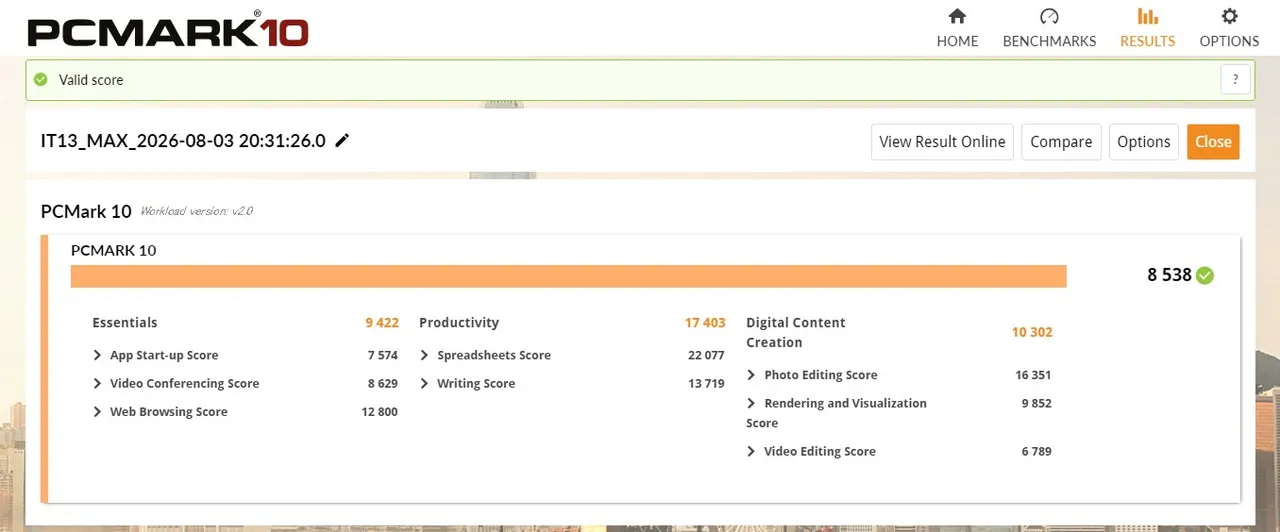Click the Digital Content Creation heading
Image resolution: width=1280 pixels, height=532 pixels.
(796, 332)
